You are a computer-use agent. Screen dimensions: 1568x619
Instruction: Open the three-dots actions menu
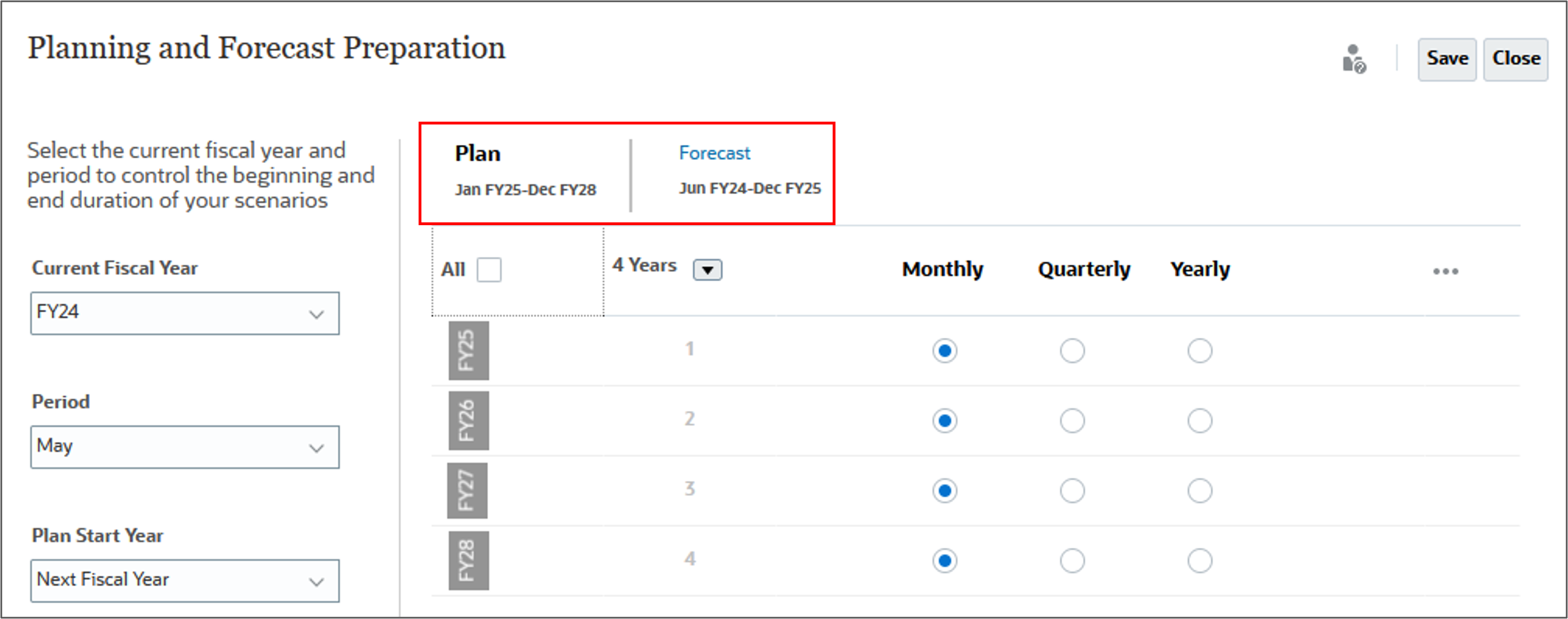click(1445, 271)
